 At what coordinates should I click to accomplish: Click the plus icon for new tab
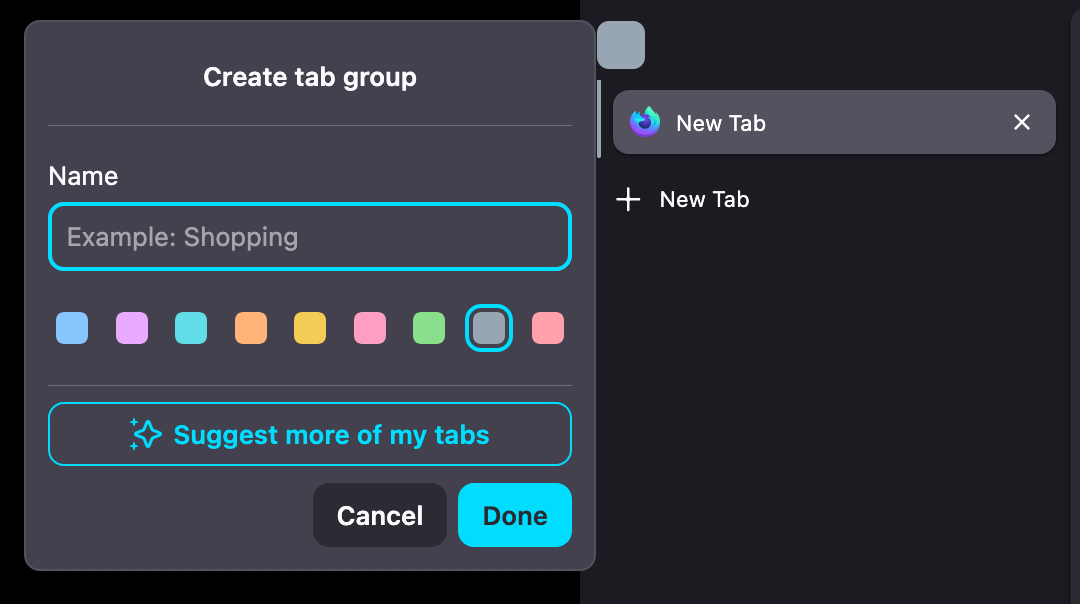628,200
